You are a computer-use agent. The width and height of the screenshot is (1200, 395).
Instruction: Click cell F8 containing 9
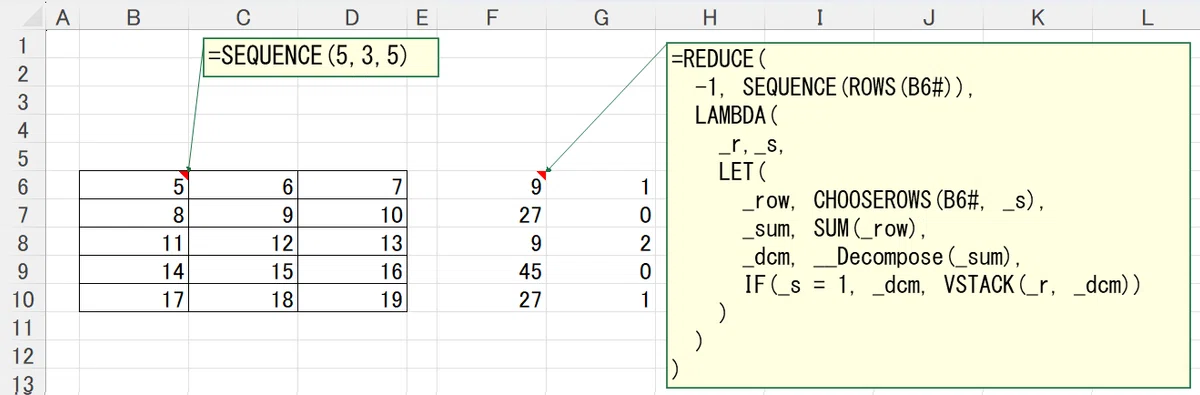[x=491, y=241]
